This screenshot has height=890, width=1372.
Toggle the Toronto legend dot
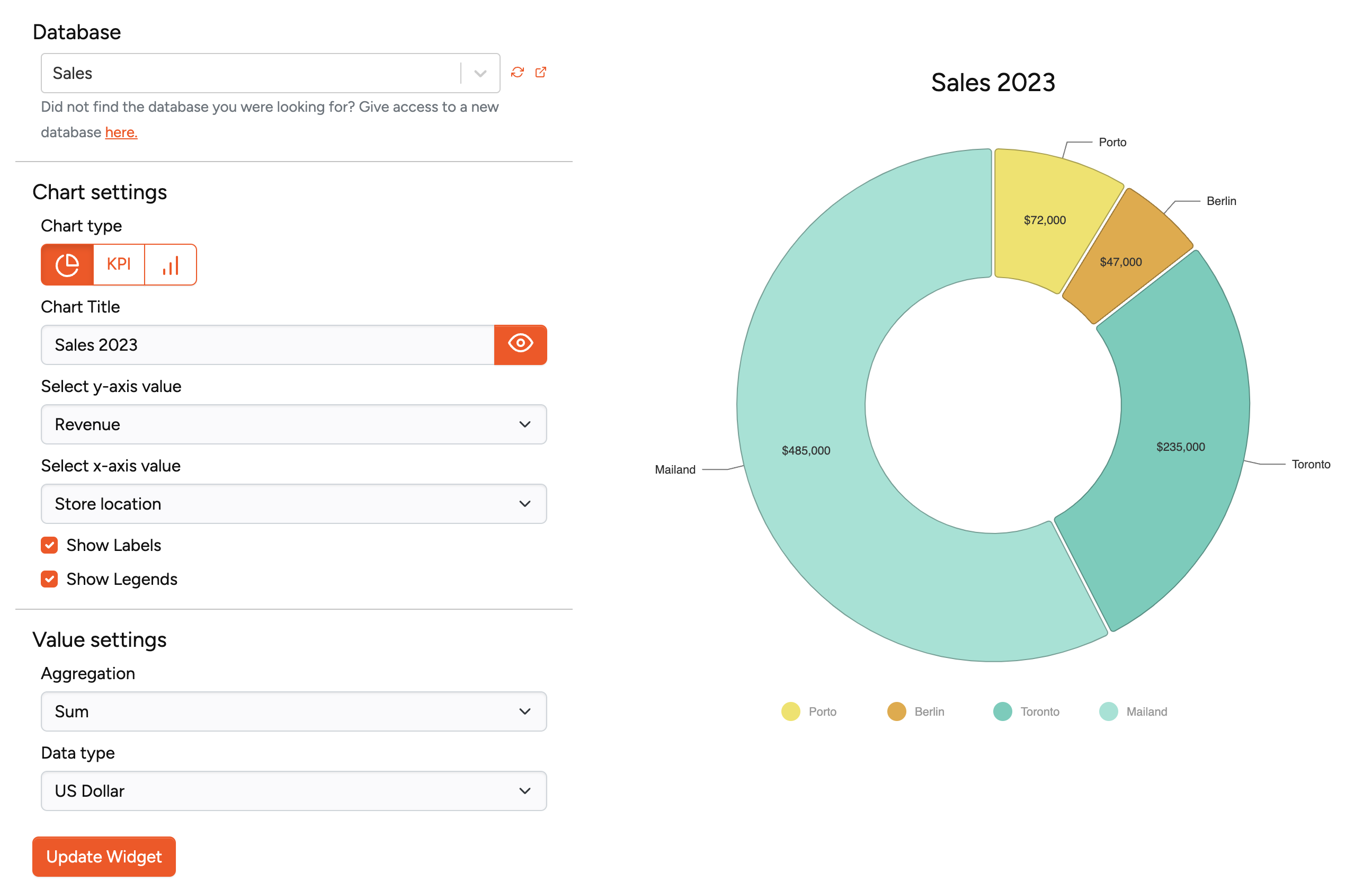pos(1002,711)
